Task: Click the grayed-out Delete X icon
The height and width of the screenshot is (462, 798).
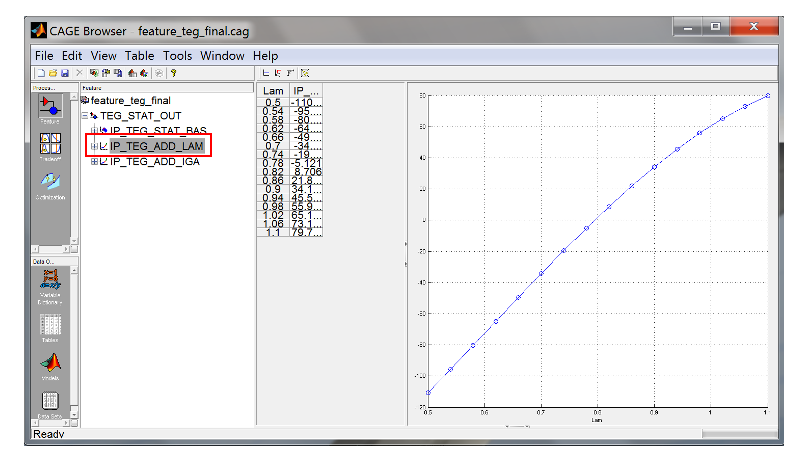Action: [x=79, y=73]
